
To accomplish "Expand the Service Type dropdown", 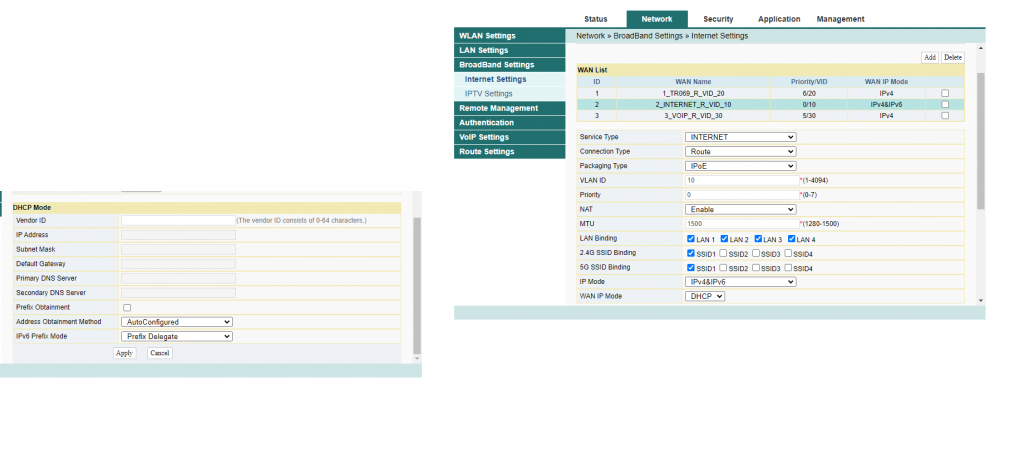I will pos(740,137).
